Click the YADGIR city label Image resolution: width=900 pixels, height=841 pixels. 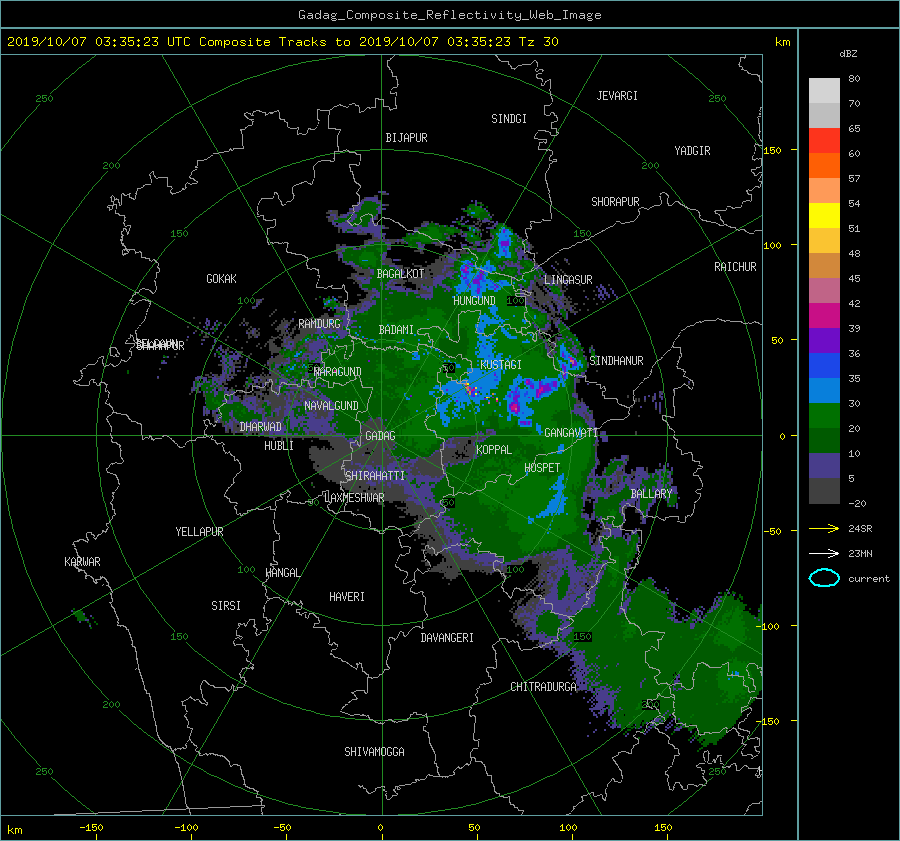coord(692,151)
